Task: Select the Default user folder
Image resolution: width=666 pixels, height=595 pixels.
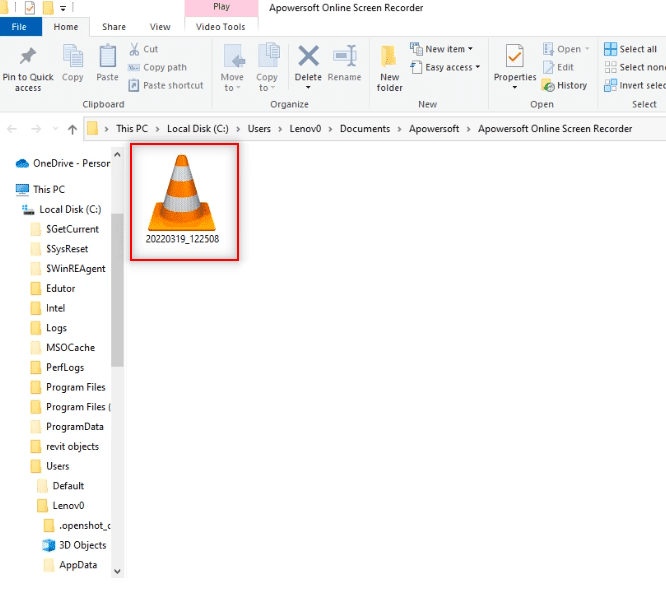Action: click(61, 486)
